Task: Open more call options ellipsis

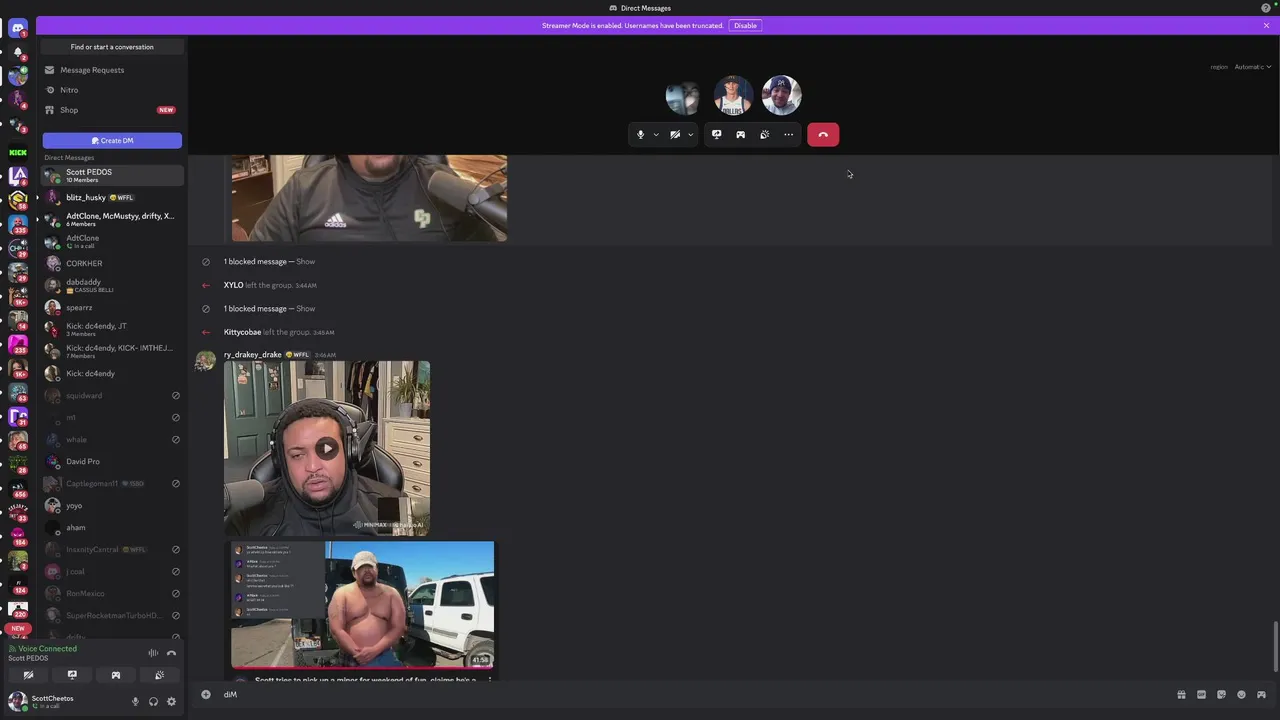Action: (789, 134)
